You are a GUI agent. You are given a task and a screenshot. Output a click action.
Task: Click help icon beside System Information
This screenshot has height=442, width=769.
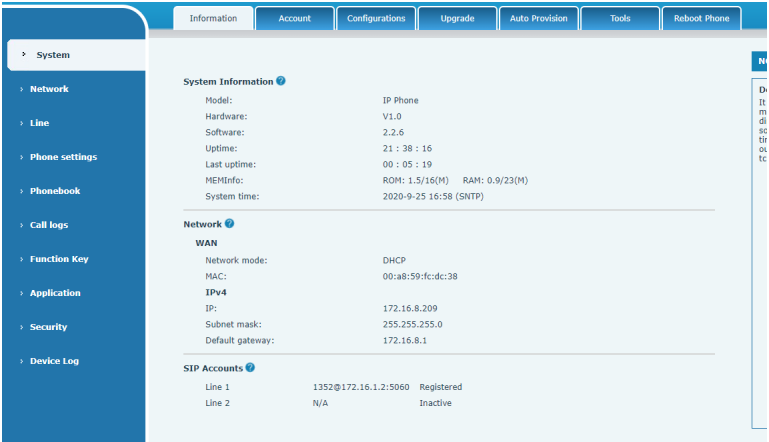pyautogui.click(x=281, y=81)
